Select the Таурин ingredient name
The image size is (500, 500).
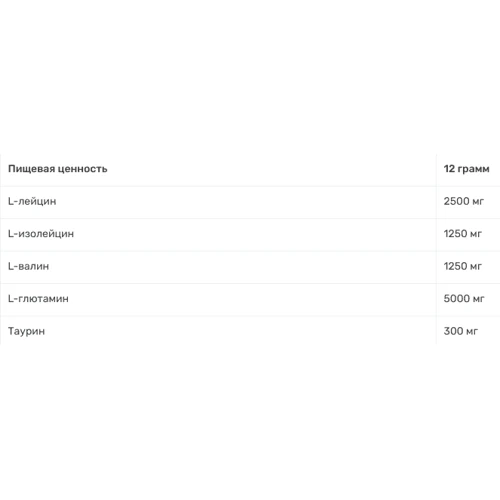tap(26, 331)
